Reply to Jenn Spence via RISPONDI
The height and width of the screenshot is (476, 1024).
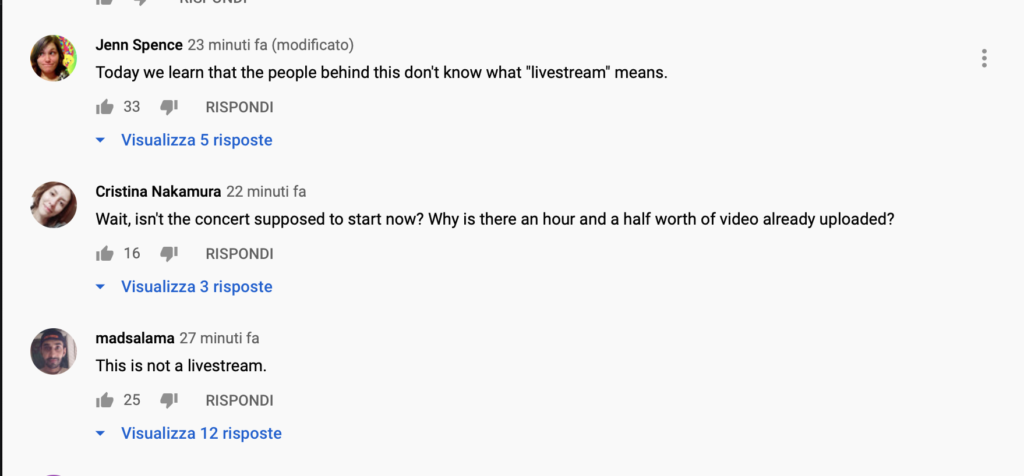(x=240, y=107)
